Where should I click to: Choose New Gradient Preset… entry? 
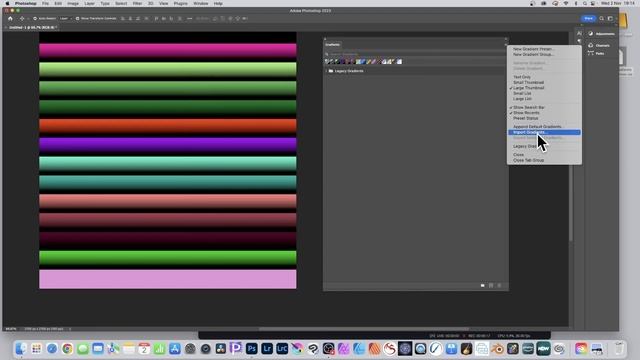[x=533, y=49]
